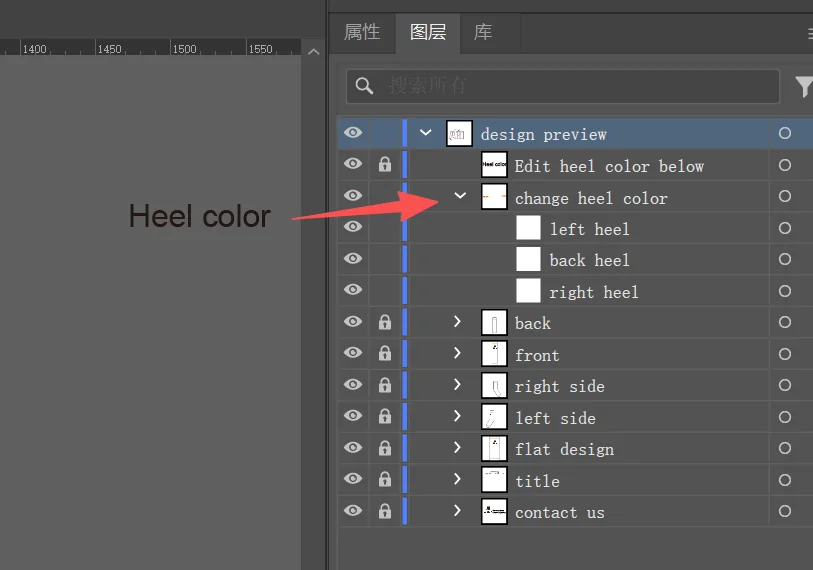This screenshot has height=570, width=813.
Task: Toggle visibility of the right side layer
Action: click(x=353, y=384)
